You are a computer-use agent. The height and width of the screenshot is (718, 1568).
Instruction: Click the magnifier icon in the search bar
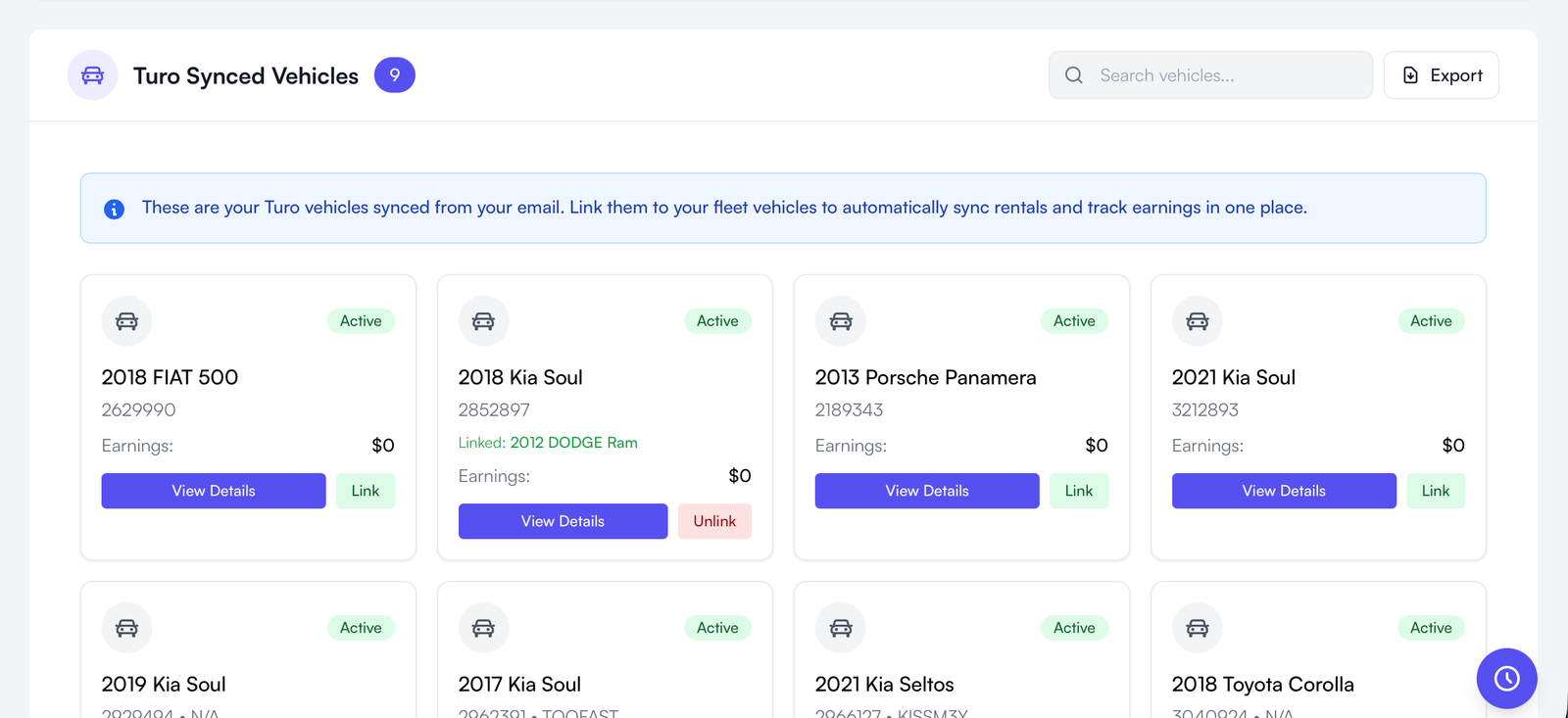(x=1073, y=74)
